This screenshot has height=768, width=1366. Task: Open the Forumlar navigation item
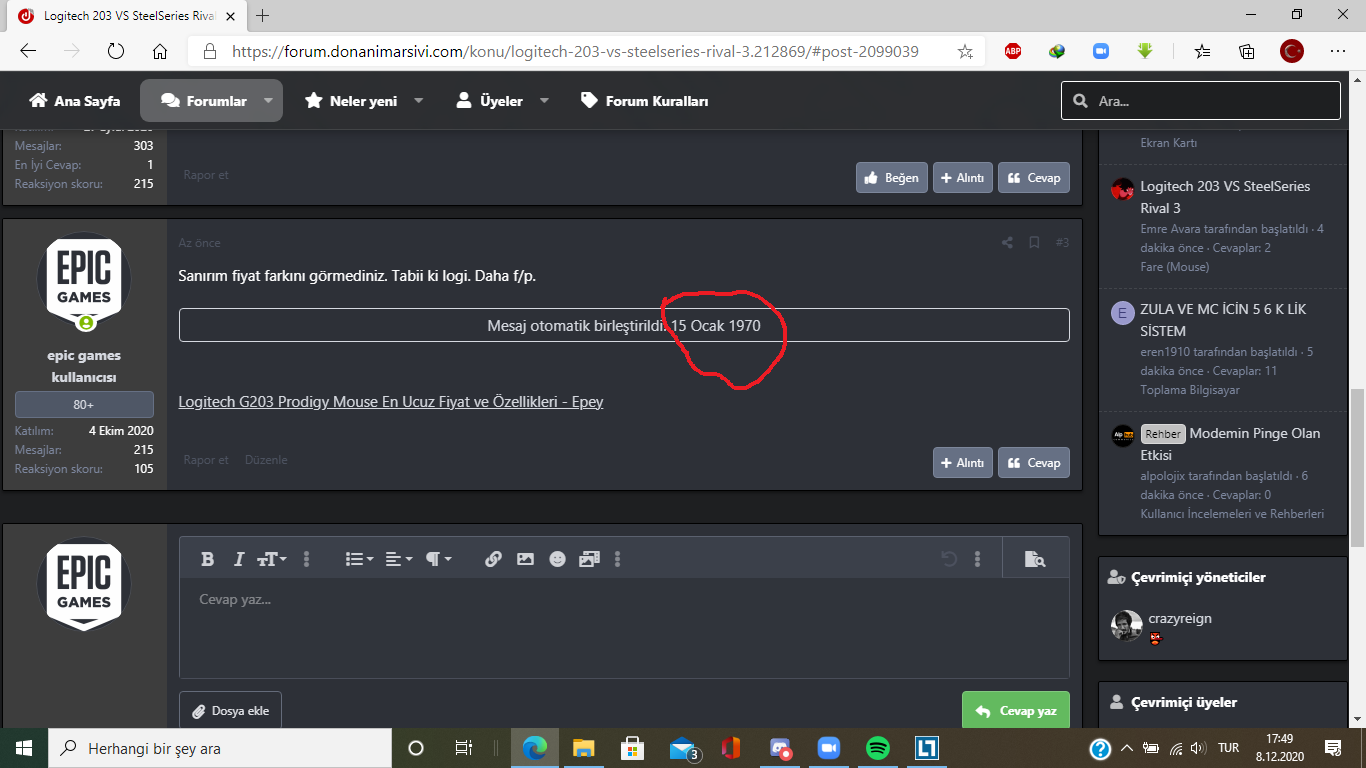pos(204,101)
